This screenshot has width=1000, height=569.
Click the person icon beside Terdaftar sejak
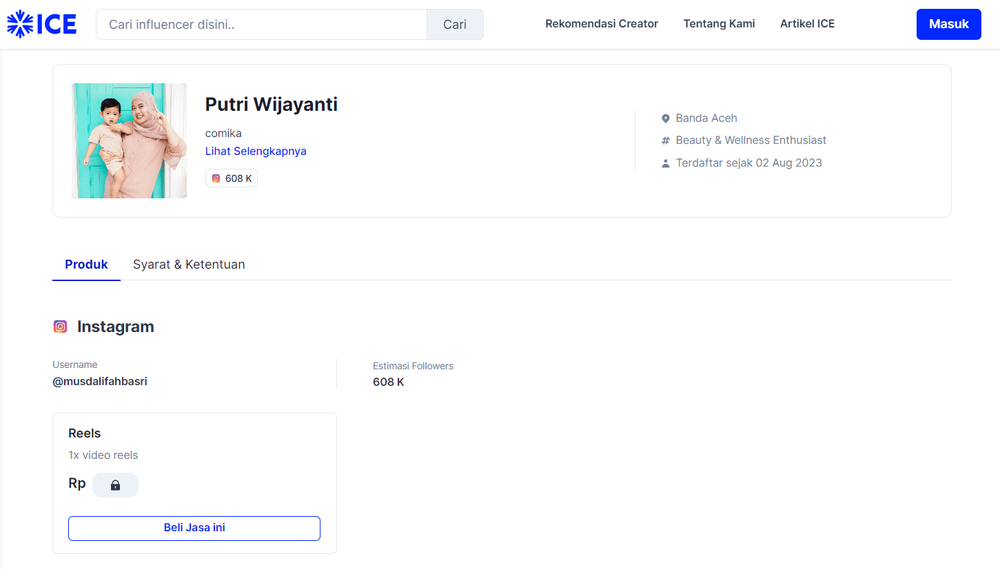click(x=665, y=163)
